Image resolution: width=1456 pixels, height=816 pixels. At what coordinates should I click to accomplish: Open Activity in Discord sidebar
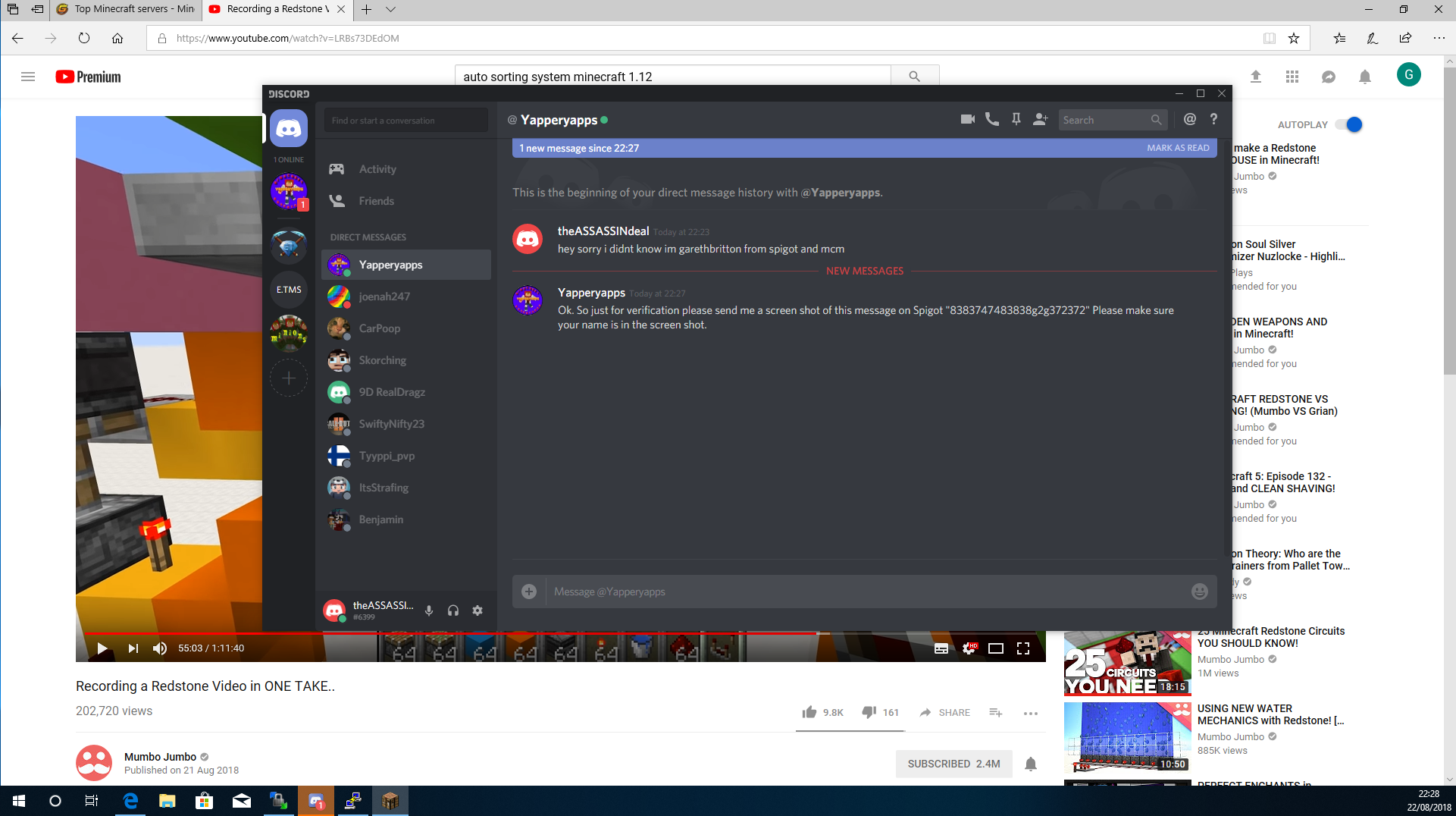406,169
